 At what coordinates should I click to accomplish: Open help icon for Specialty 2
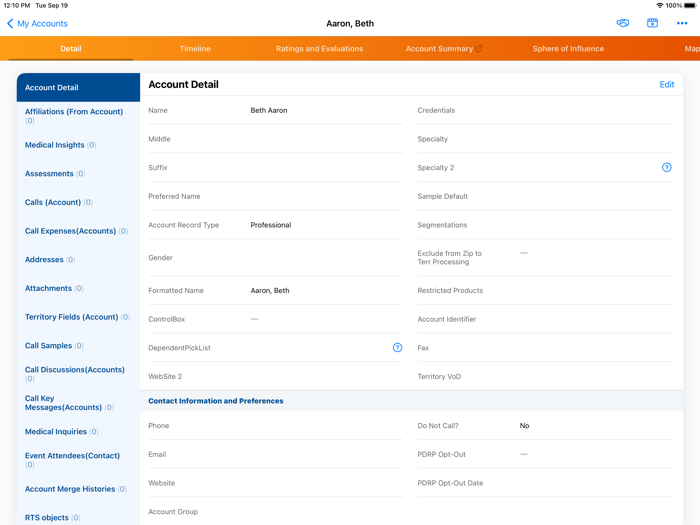coord(667,167)
